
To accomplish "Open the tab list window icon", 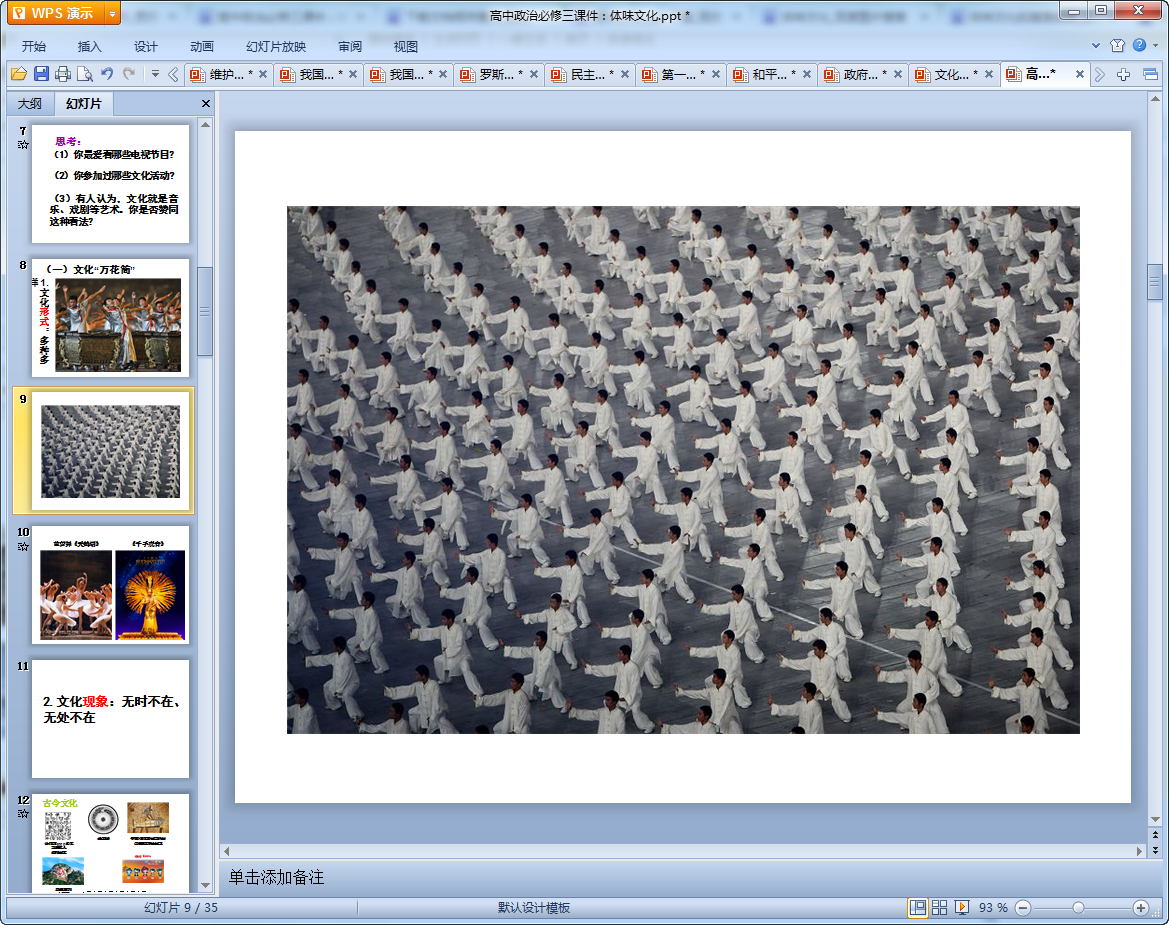I will 1150,74.
